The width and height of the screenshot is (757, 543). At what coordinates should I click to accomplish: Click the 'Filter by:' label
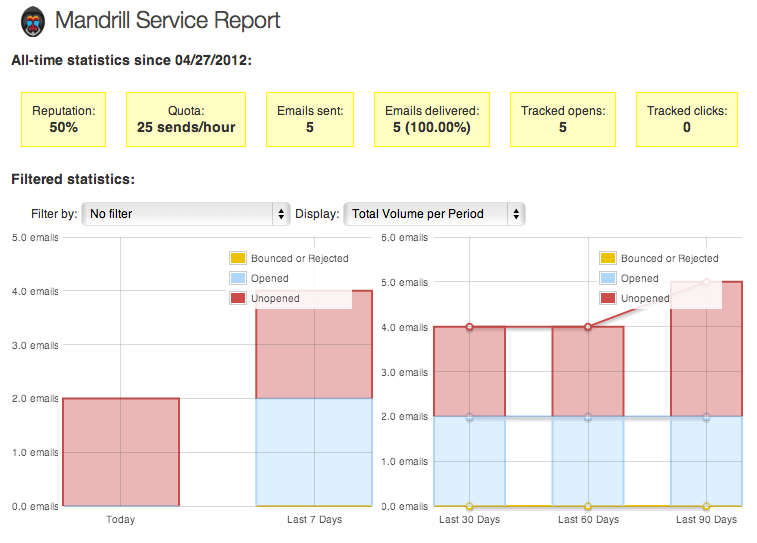(x=54, y=214)
